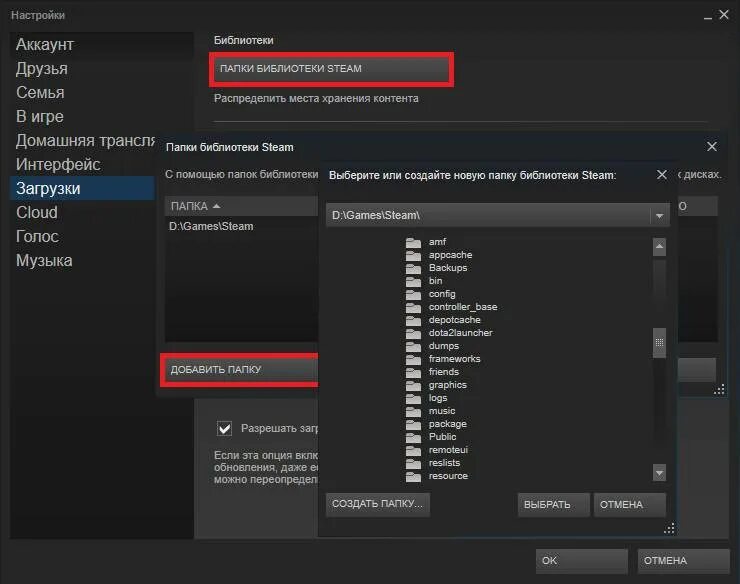The image size is (740, 584).
Task: Click the folder list scroll down arrow
Action: click(659, 473)
